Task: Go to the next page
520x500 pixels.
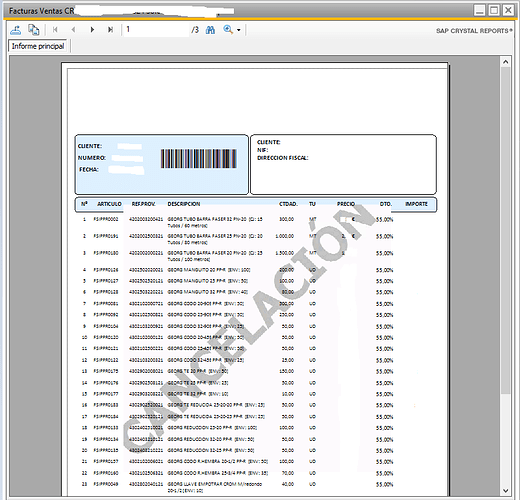Action: point(92,30)
